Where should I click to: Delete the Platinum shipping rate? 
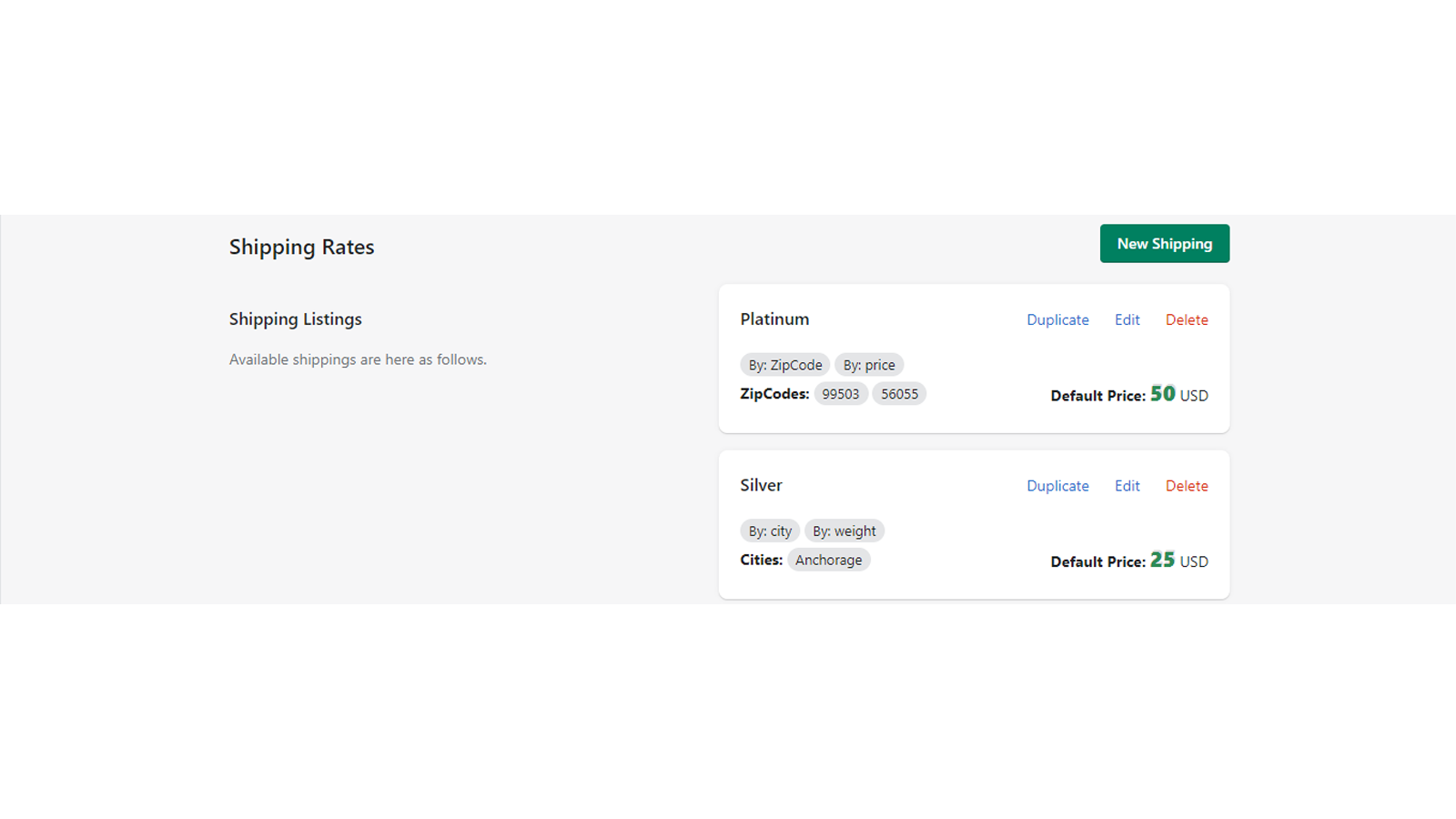[x=1186, y=319]
